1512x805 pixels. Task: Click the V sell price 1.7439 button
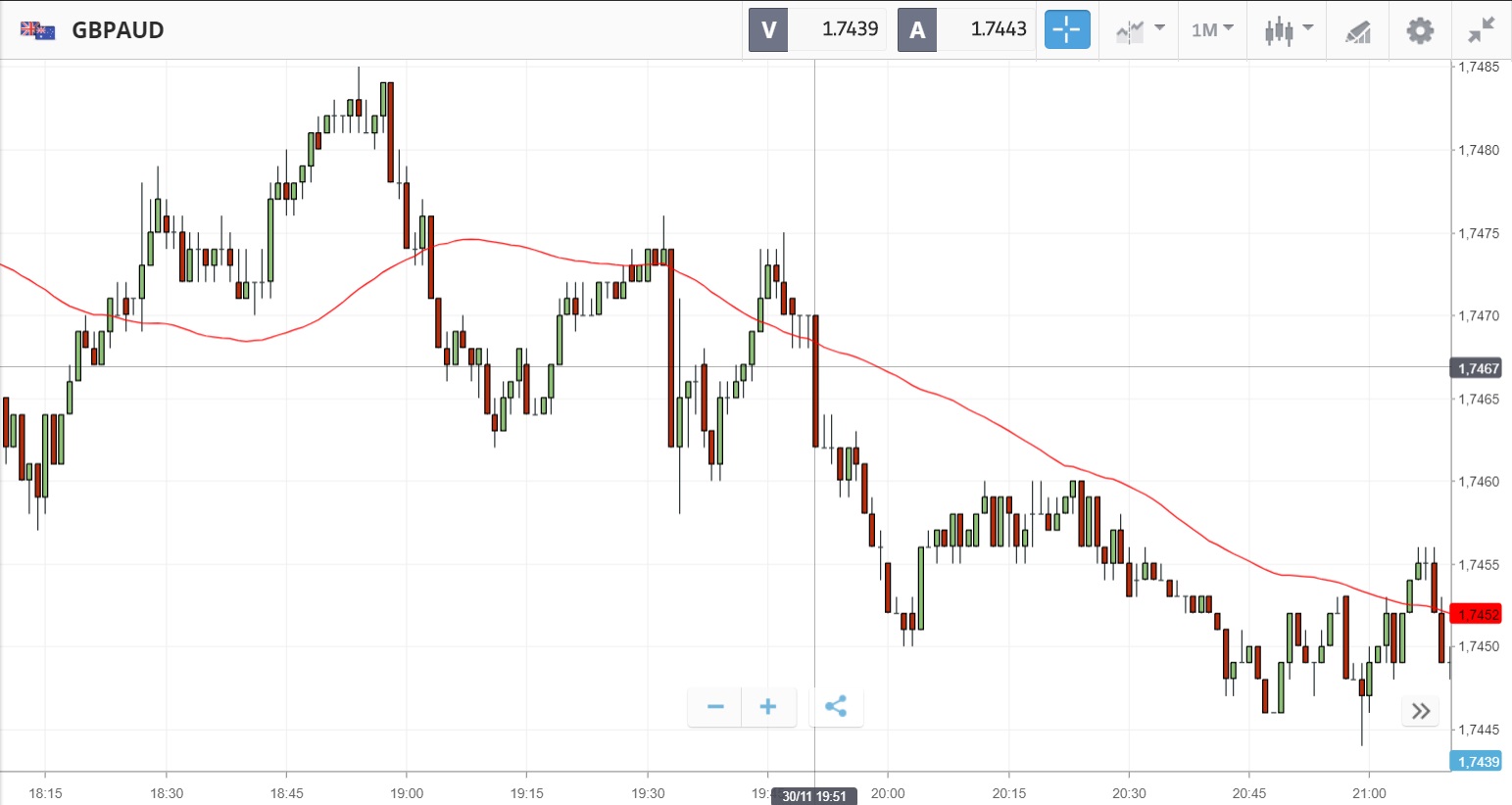(817, 29)
